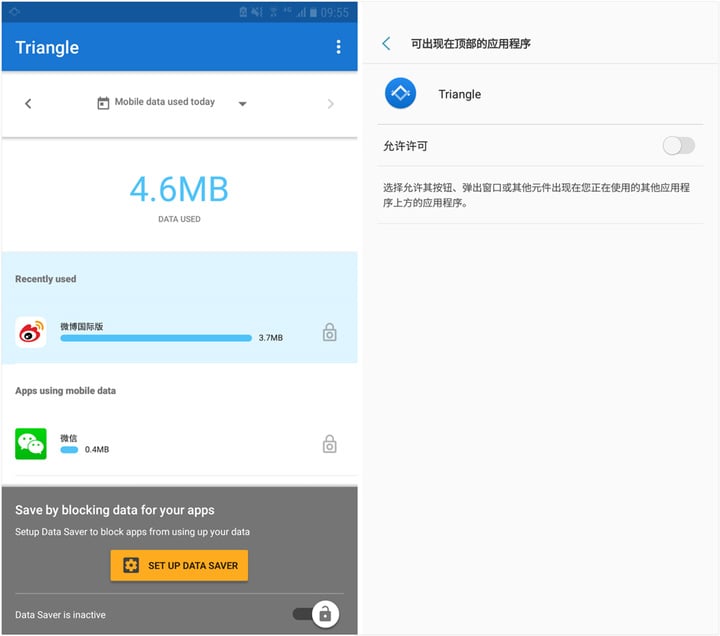Viewport: 720px width, 636px height.
Task: Expand the Mobile data used today dropdown arrow
Action: tap(242, 104)
